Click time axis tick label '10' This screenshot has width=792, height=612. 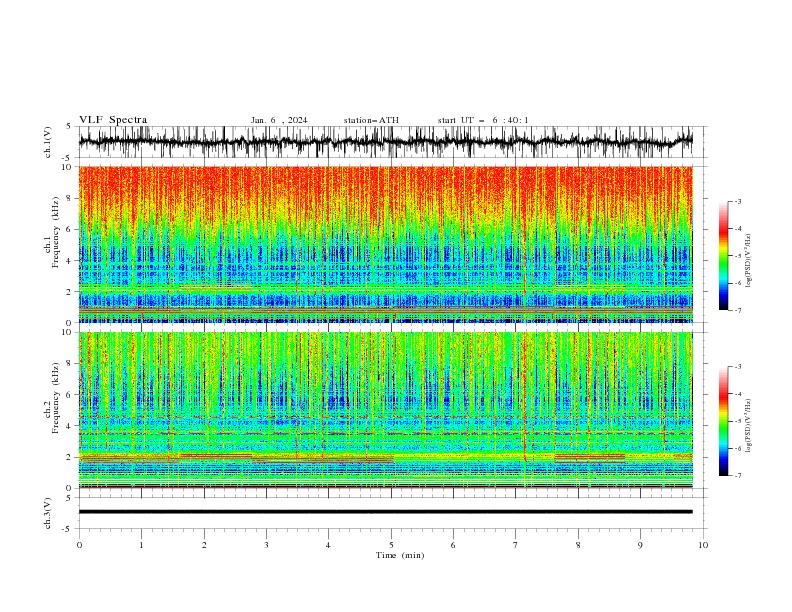pyautogui.click(x=703, y=545)
